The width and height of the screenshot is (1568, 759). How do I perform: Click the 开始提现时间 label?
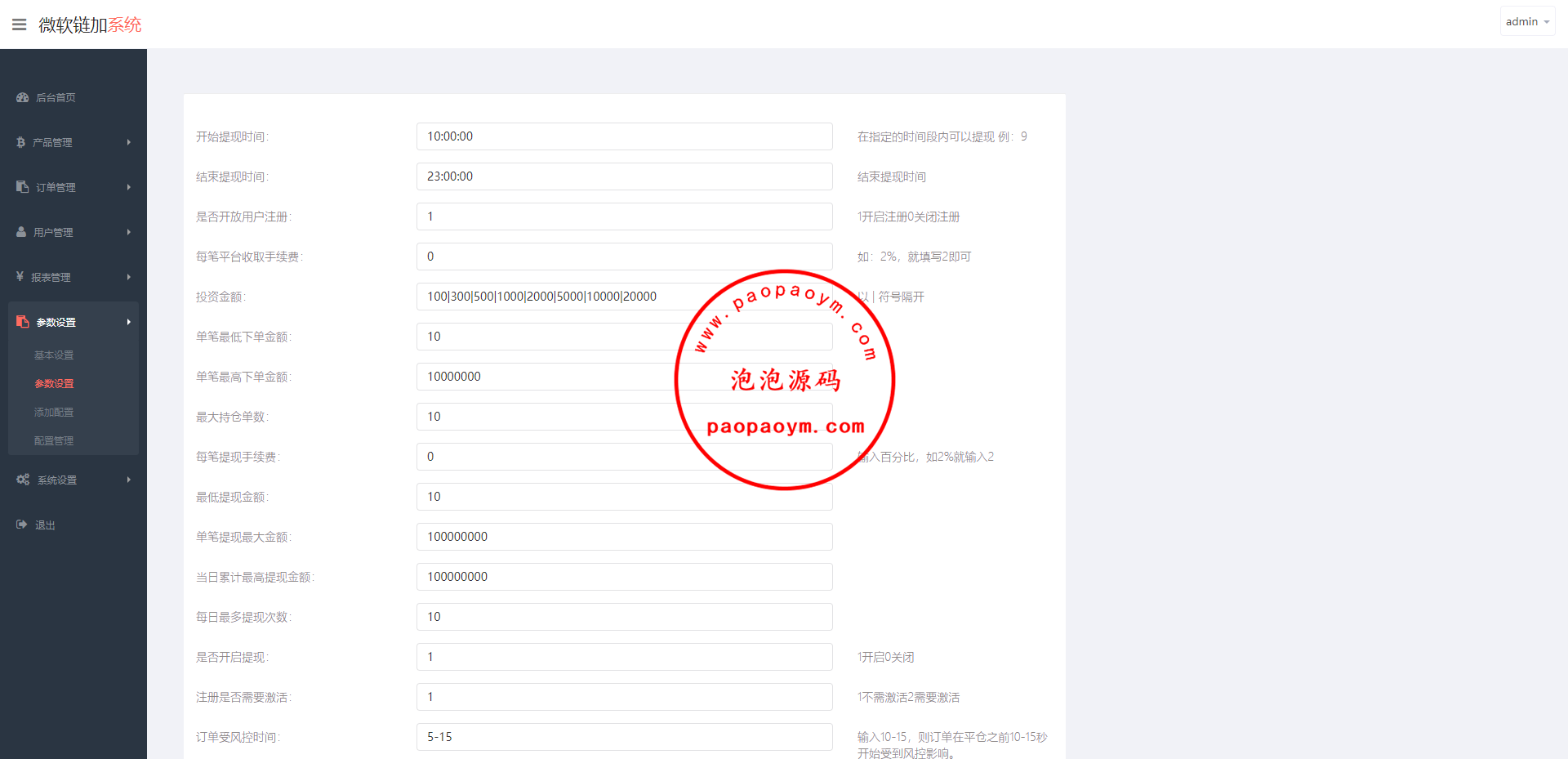point(232,136)
